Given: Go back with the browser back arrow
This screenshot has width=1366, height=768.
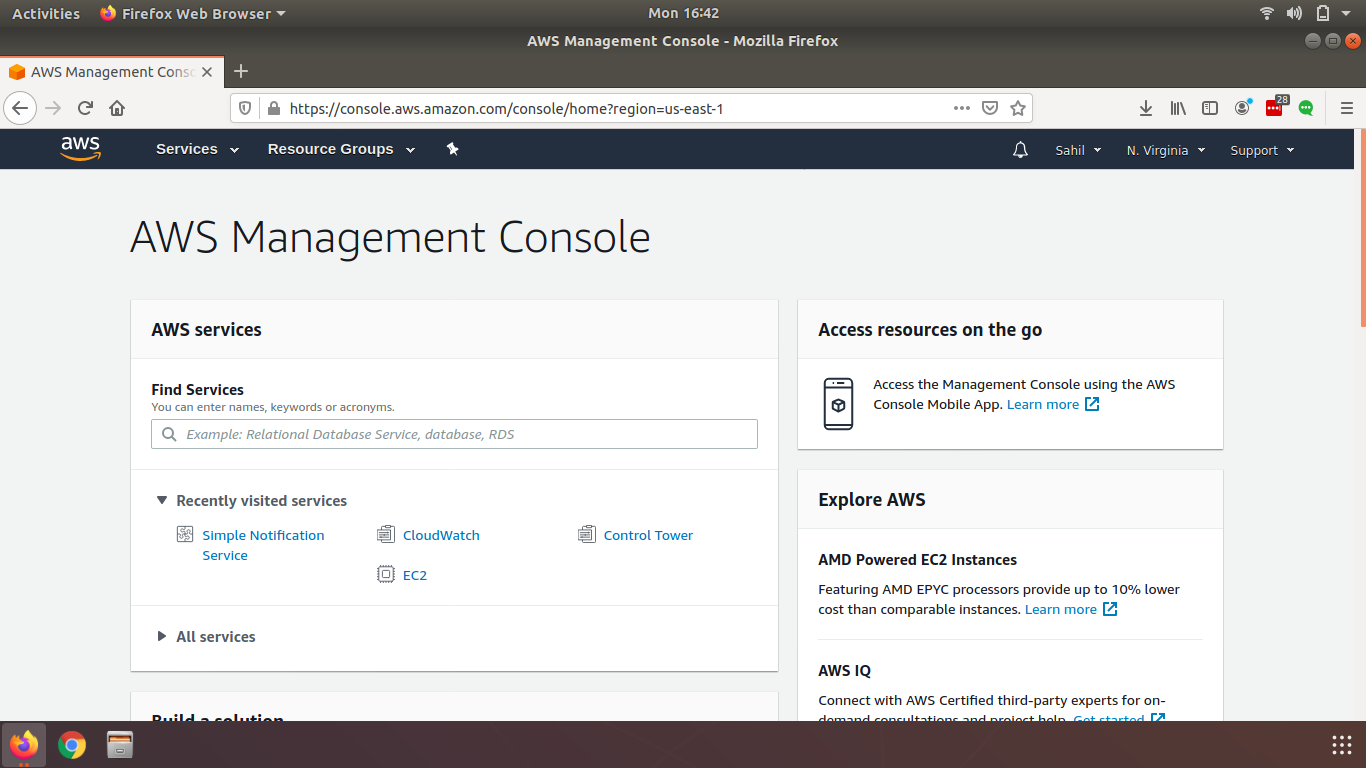Looking at the screenshot, I should tap(21, 108).
